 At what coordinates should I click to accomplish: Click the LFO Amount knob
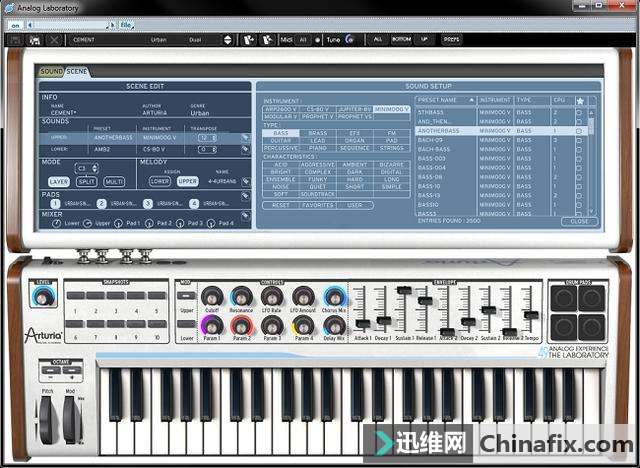pyautogui.click(x=303, y=297)
